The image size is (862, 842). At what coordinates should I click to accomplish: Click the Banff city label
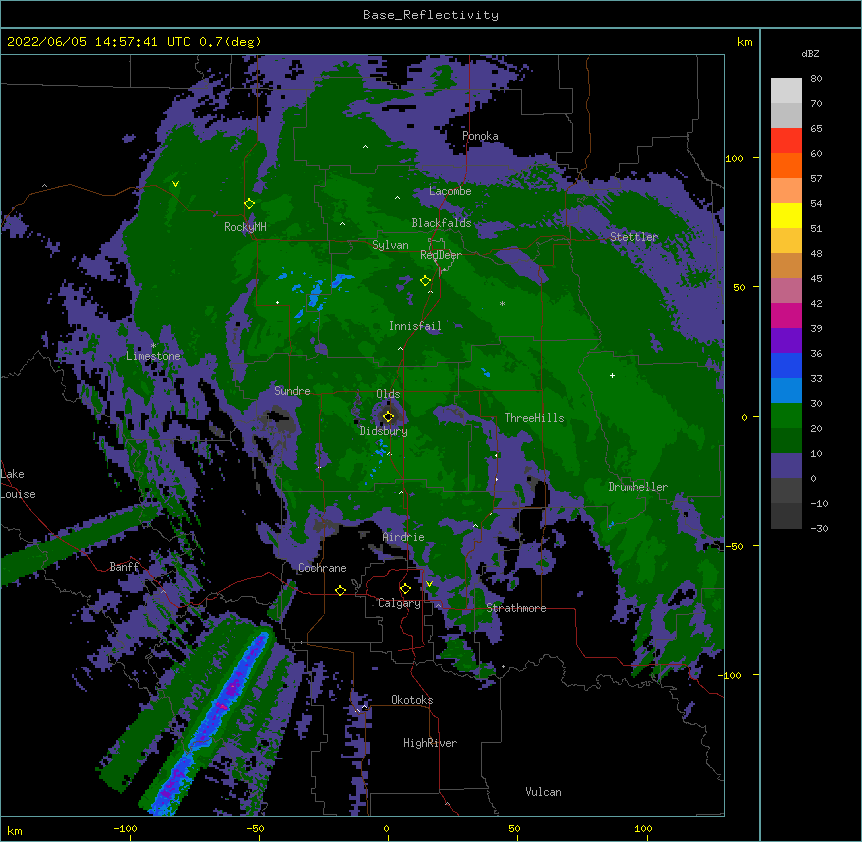click(125, 567)
